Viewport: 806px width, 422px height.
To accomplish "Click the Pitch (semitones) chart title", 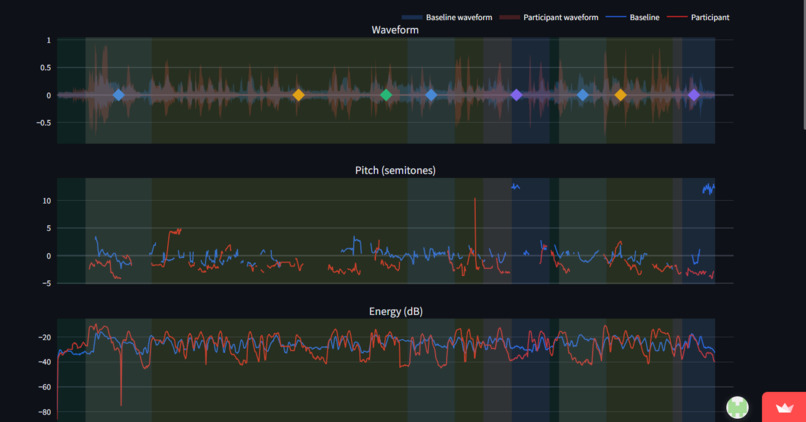I will tap(395, 170).
